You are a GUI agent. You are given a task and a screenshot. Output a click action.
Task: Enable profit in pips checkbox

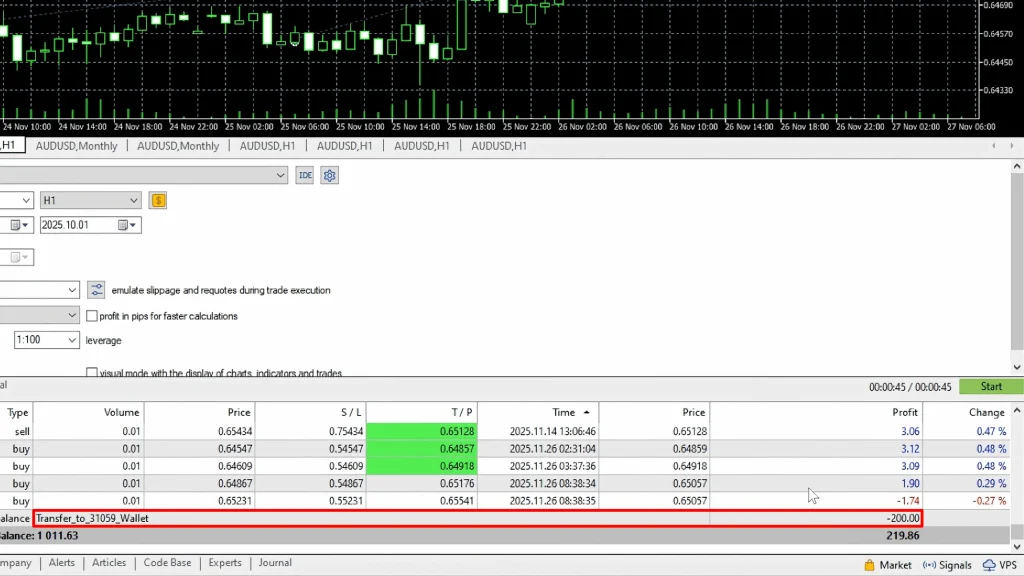point(92,316)
